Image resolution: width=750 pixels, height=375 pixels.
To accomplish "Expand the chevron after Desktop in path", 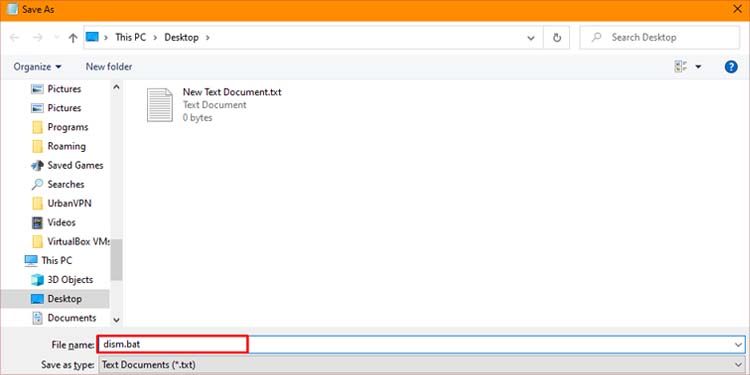I will coord(208,37).
